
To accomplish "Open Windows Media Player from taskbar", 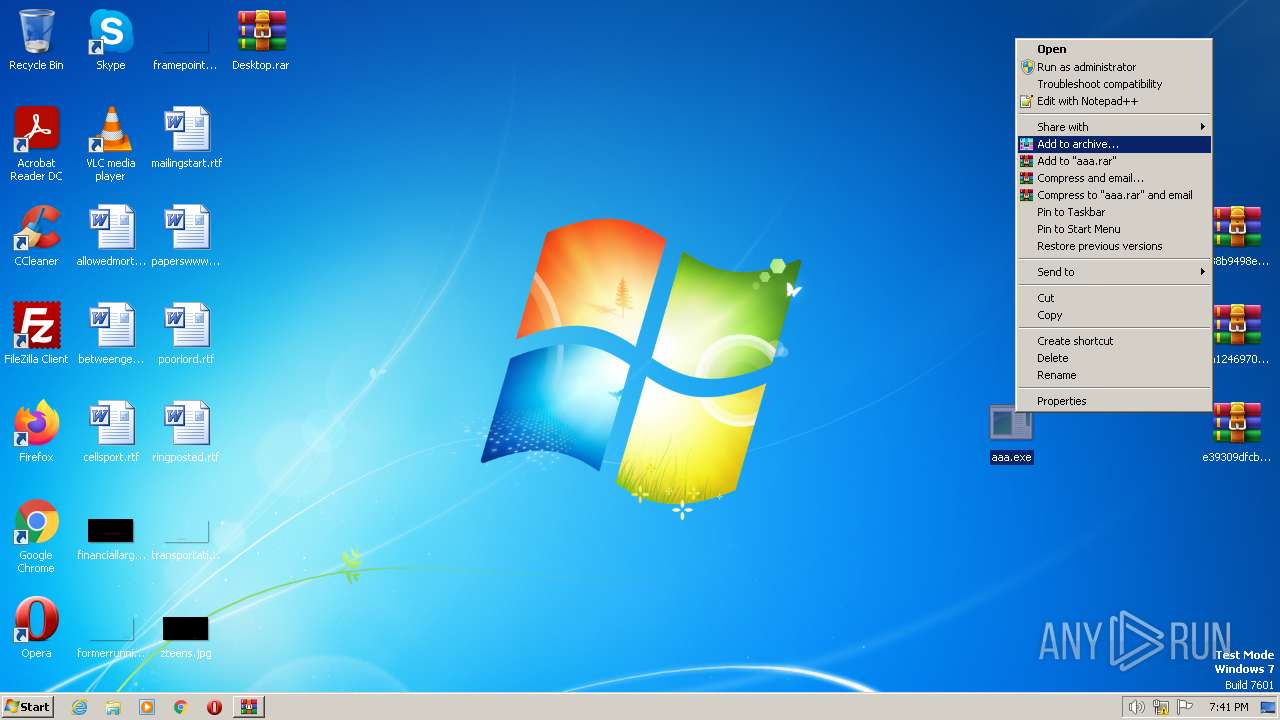I will click(x=147, y=707).
